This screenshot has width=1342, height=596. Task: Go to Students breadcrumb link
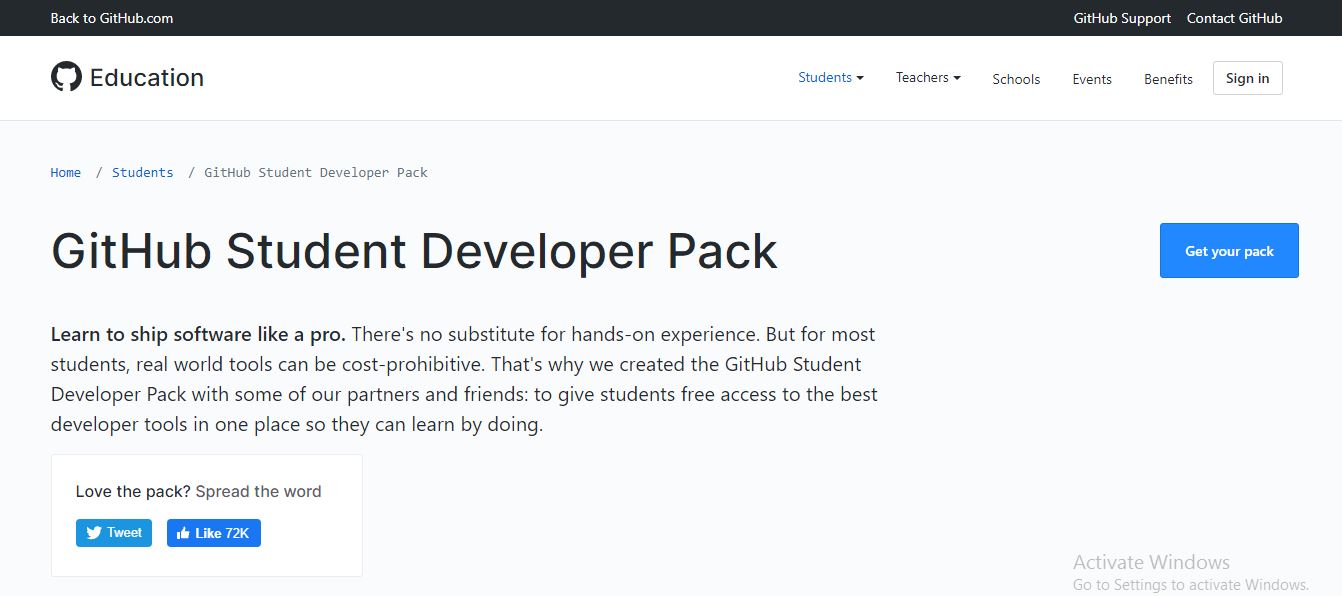tap(143, 172)
